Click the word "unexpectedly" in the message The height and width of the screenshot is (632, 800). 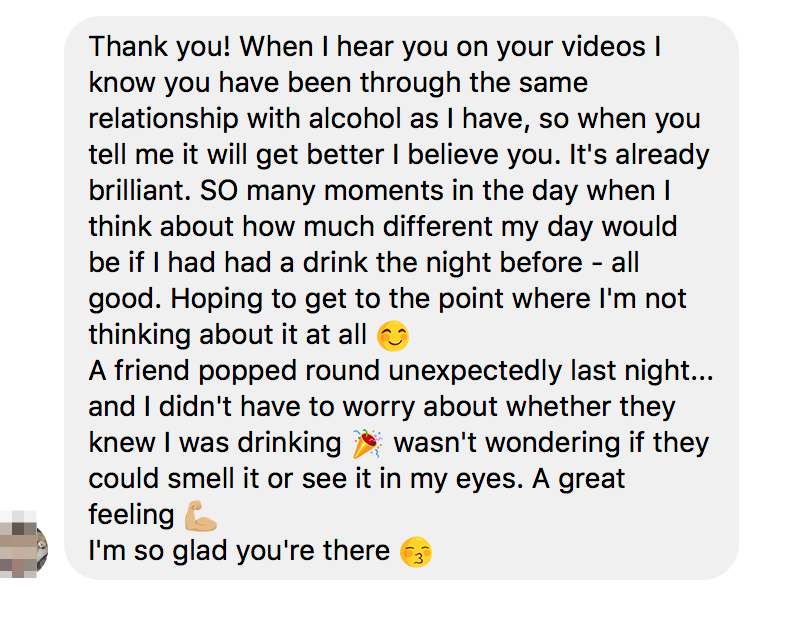point(474,371)
